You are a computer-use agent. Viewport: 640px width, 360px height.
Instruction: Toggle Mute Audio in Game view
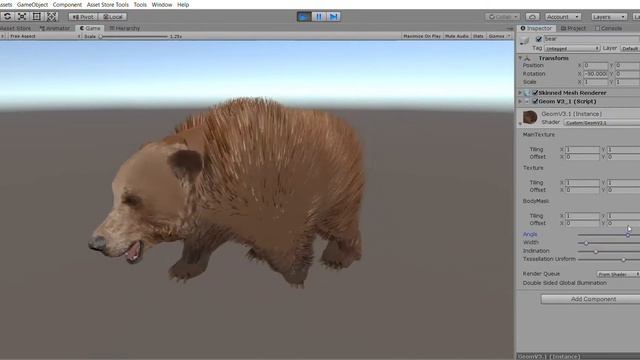(457, 36)
